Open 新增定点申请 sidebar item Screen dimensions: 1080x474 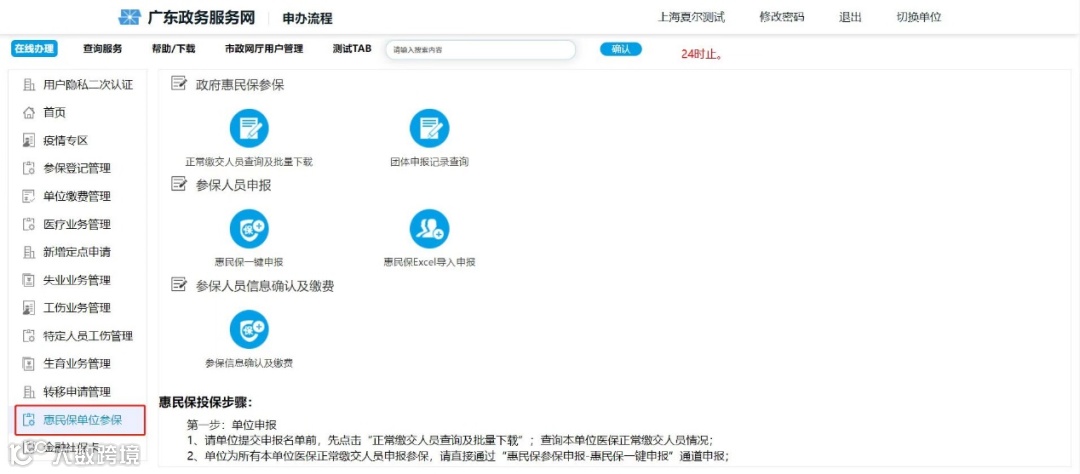click(x=77, y=252)
